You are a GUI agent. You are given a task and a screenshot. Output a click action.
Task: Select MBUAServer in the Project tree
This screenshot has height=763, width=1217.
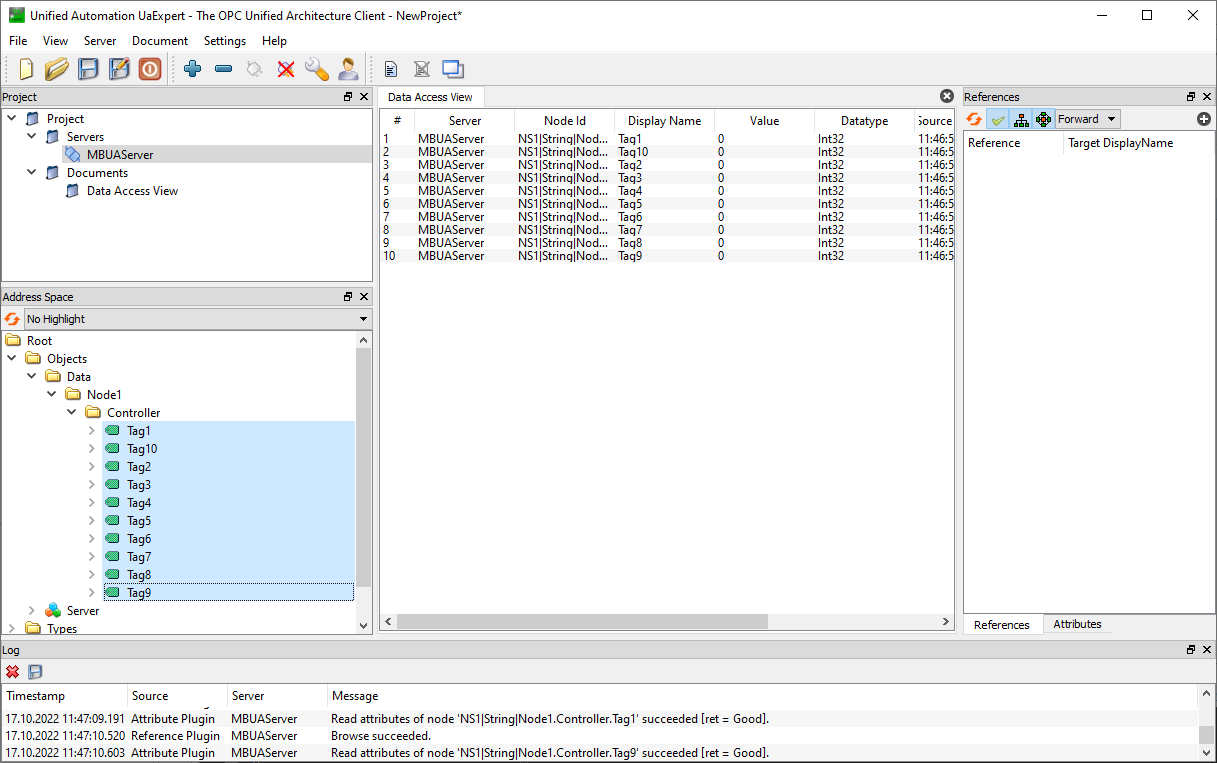[x=120, y=155]
